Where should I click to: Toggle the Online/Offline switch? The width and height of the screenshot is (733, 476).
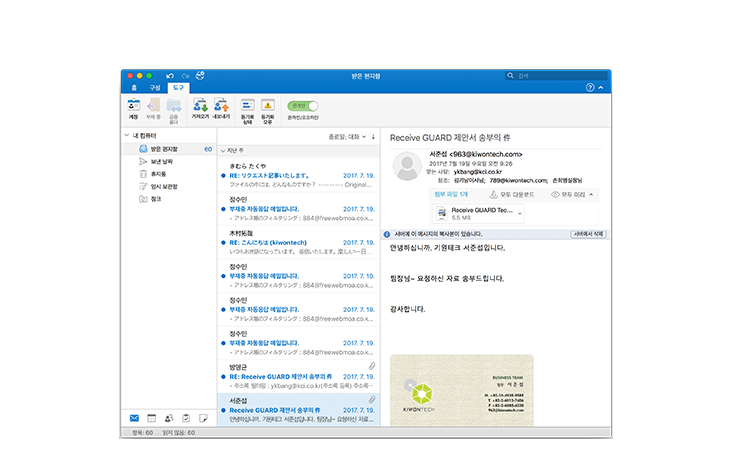pyautogui.click(x=302, y=105)
